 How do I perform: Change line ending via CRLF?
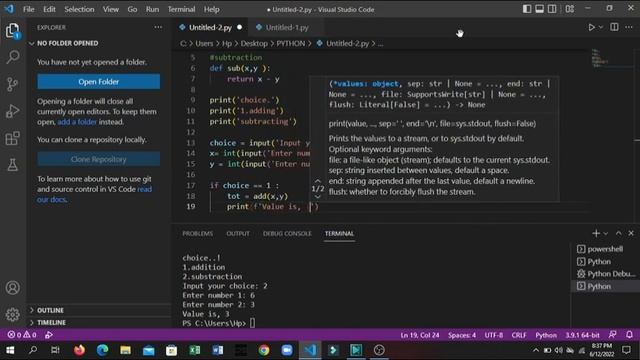pos(519,335)
